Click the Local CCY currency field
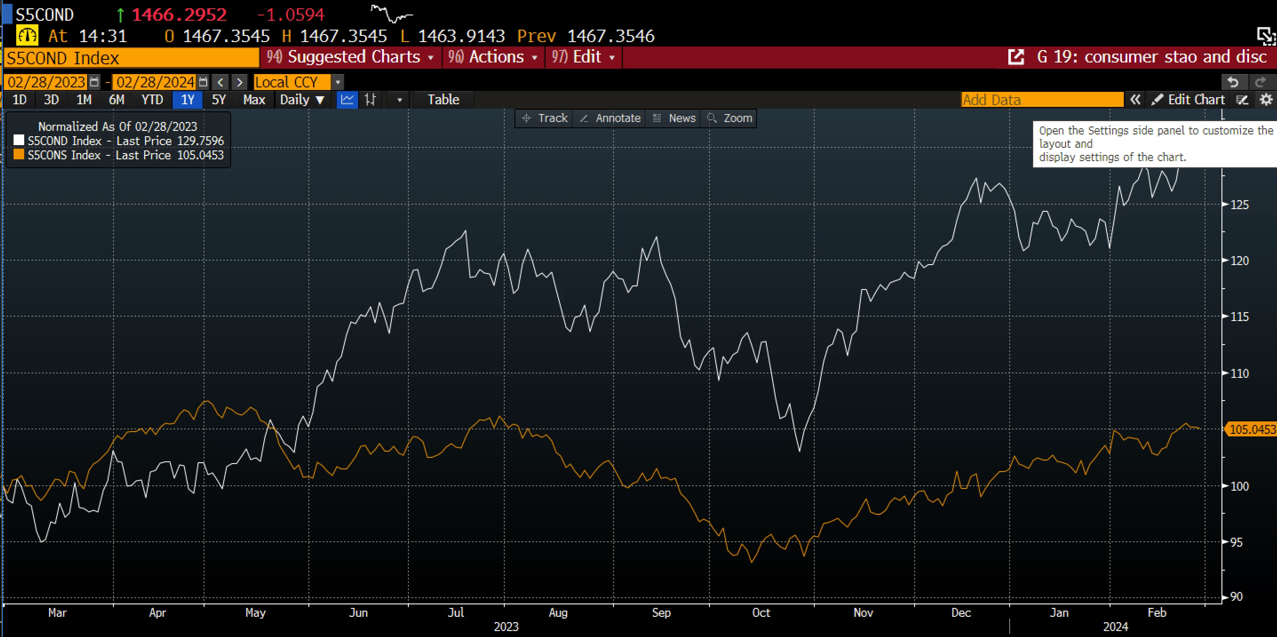 point(292,82)
